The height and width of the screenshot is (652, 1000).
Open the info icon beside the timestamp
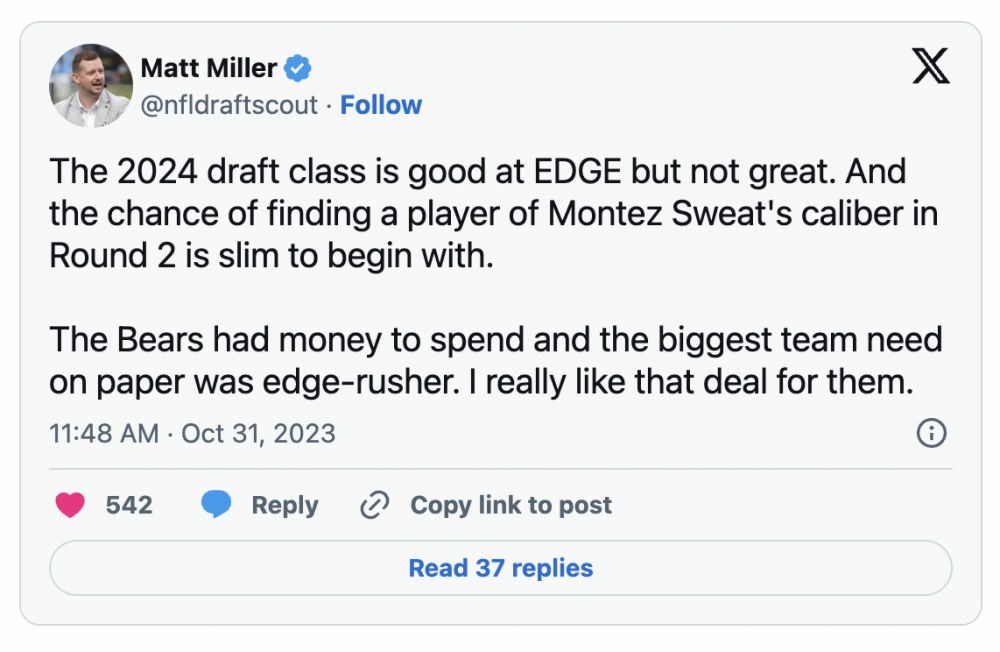click(931, 433)
